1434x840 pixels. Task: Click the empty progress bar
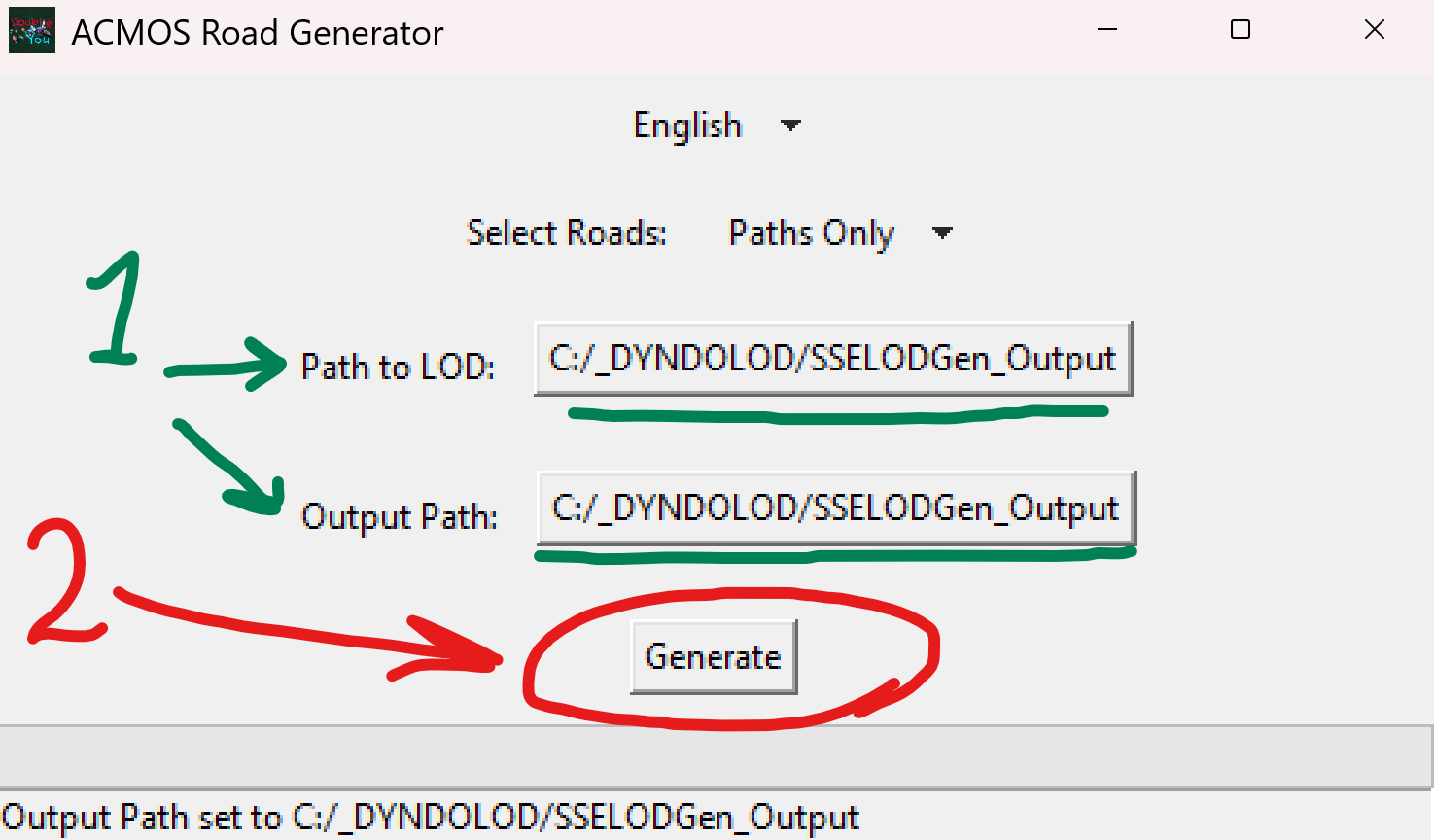point(716,756)
